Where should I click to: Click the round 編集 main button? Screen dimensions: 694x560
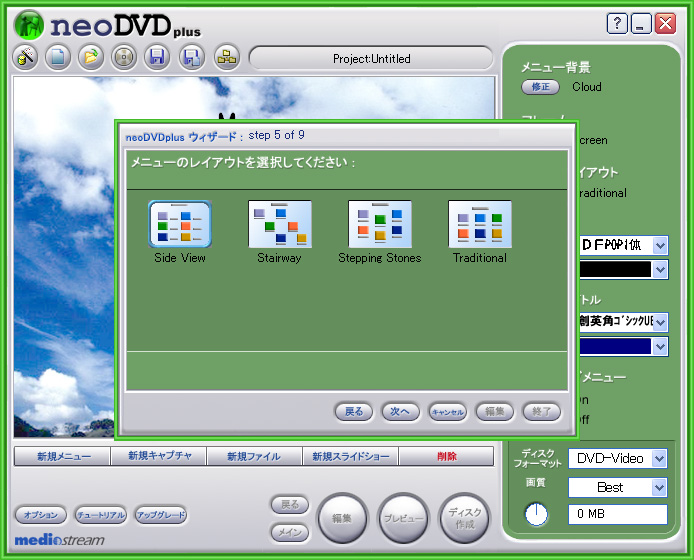342,518
